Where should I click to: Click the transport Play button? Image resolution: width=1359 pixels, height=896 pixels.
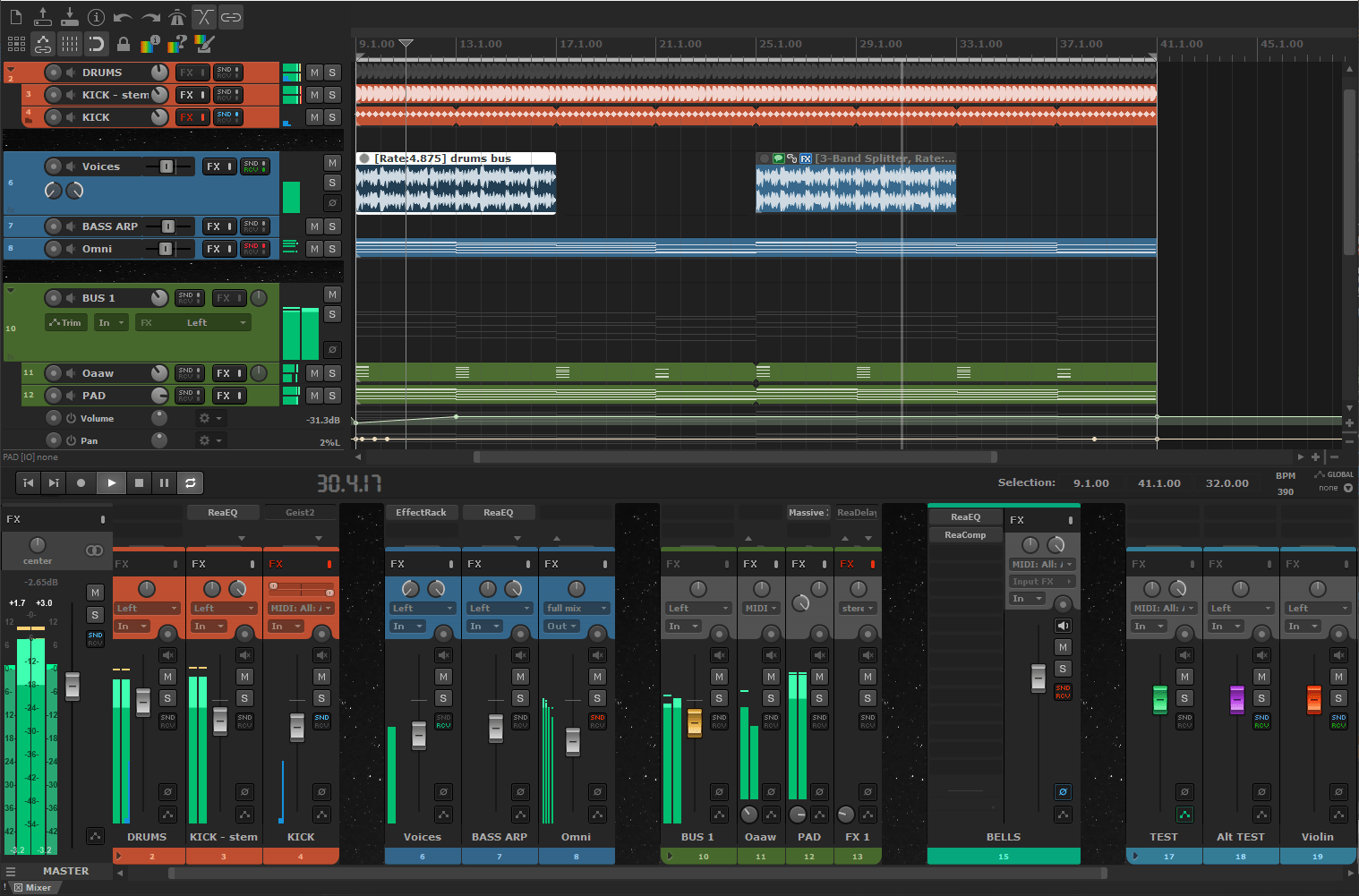(111, 483)
